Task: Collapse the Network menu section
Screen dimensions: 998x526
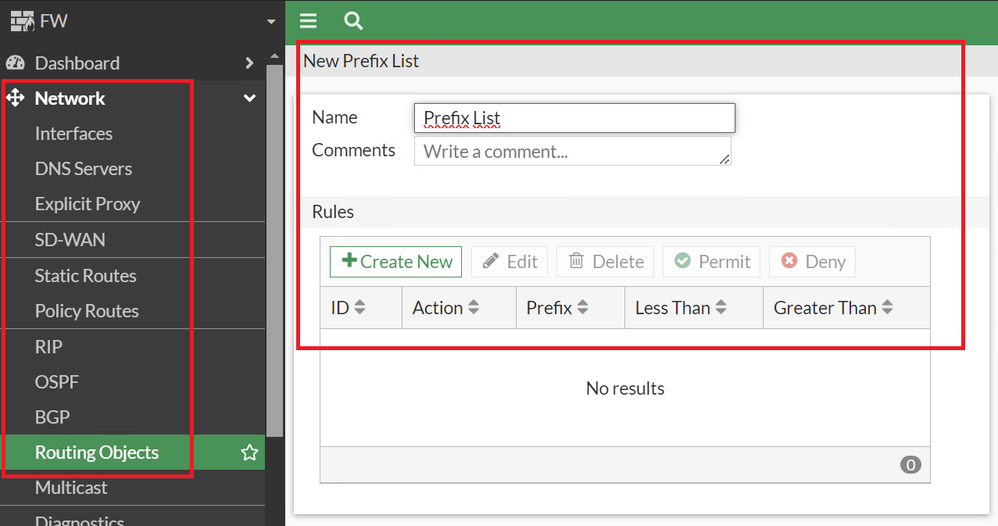Action: [x=249, y=98]
